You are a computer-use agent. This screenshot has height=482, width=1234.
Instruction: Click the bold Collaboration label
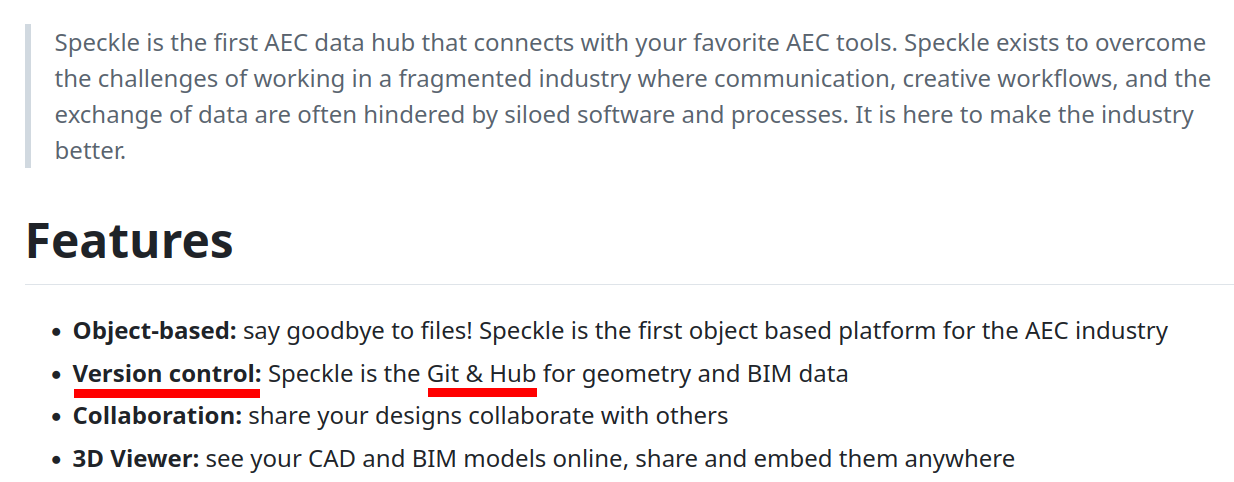pyautogui.click(x=157, y=415)
